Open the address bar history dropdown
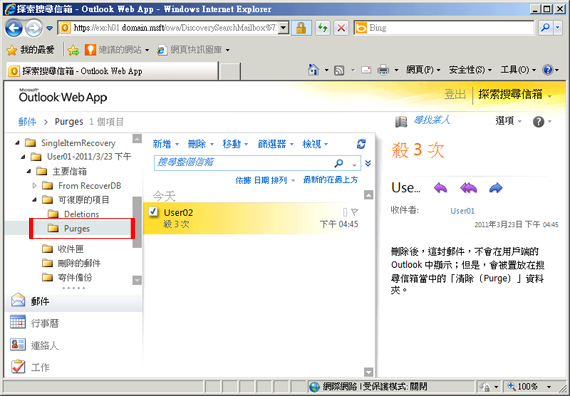This screenshot has height=396, width=570. click(x=284, y=28)
